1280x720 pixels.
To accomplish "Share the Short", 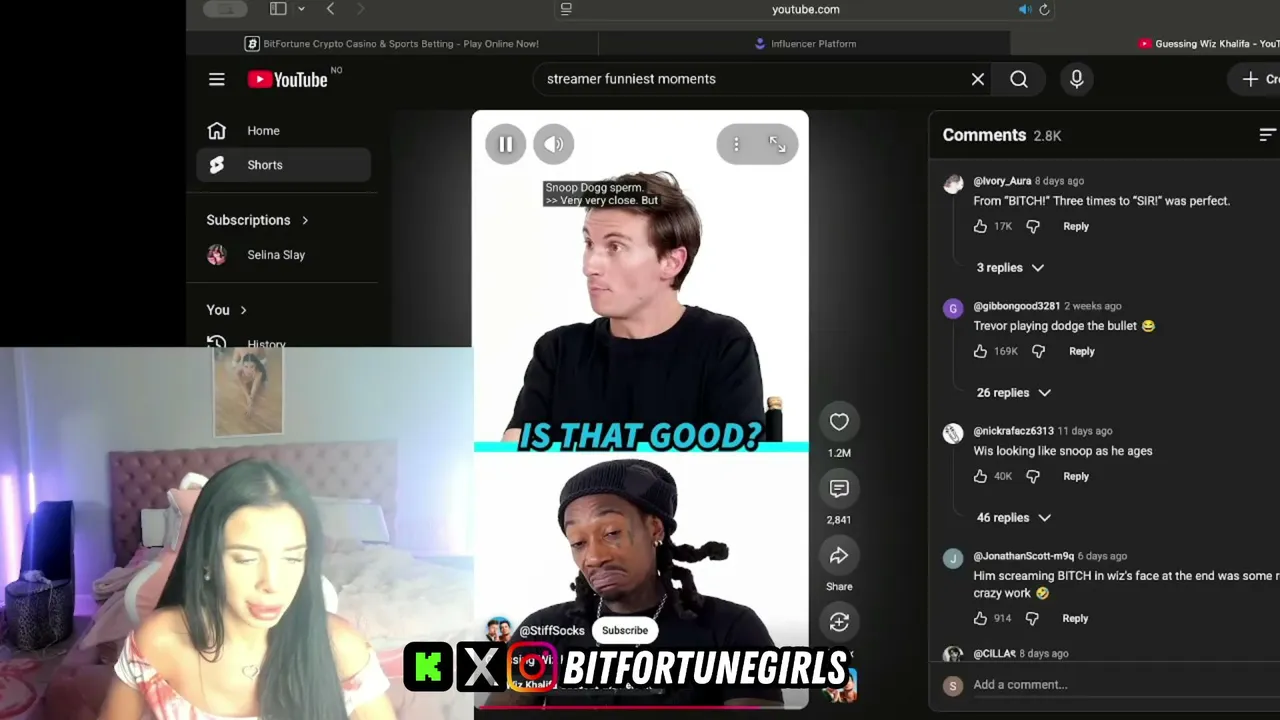I will 839,555.
